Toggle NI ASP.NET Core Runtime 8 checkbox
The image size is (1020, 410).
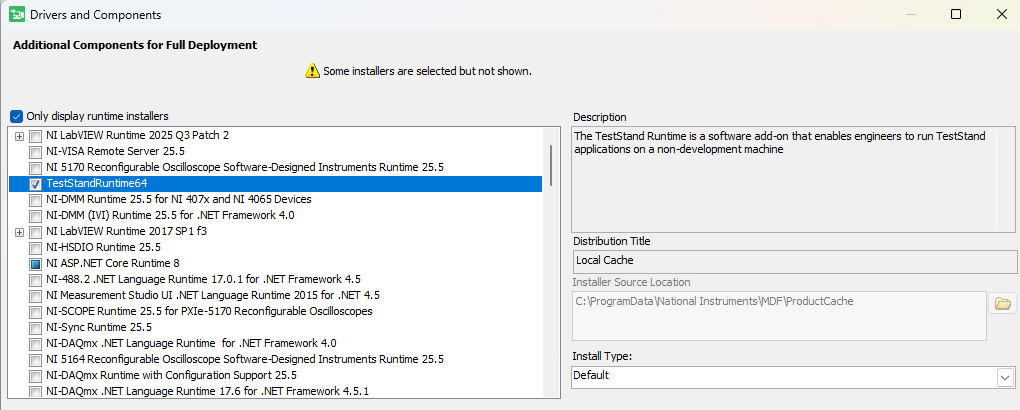coord(35,263)
